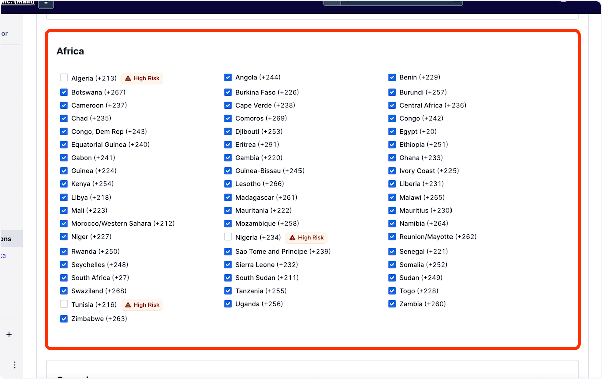Toggle the Congo (+242) checkbox

tap(392, 118)
